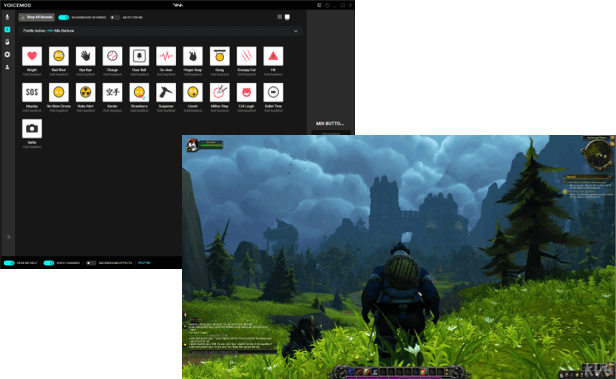616x379 pixels.
Task: Switch to large tile view
Action: (x=287, y=17)
